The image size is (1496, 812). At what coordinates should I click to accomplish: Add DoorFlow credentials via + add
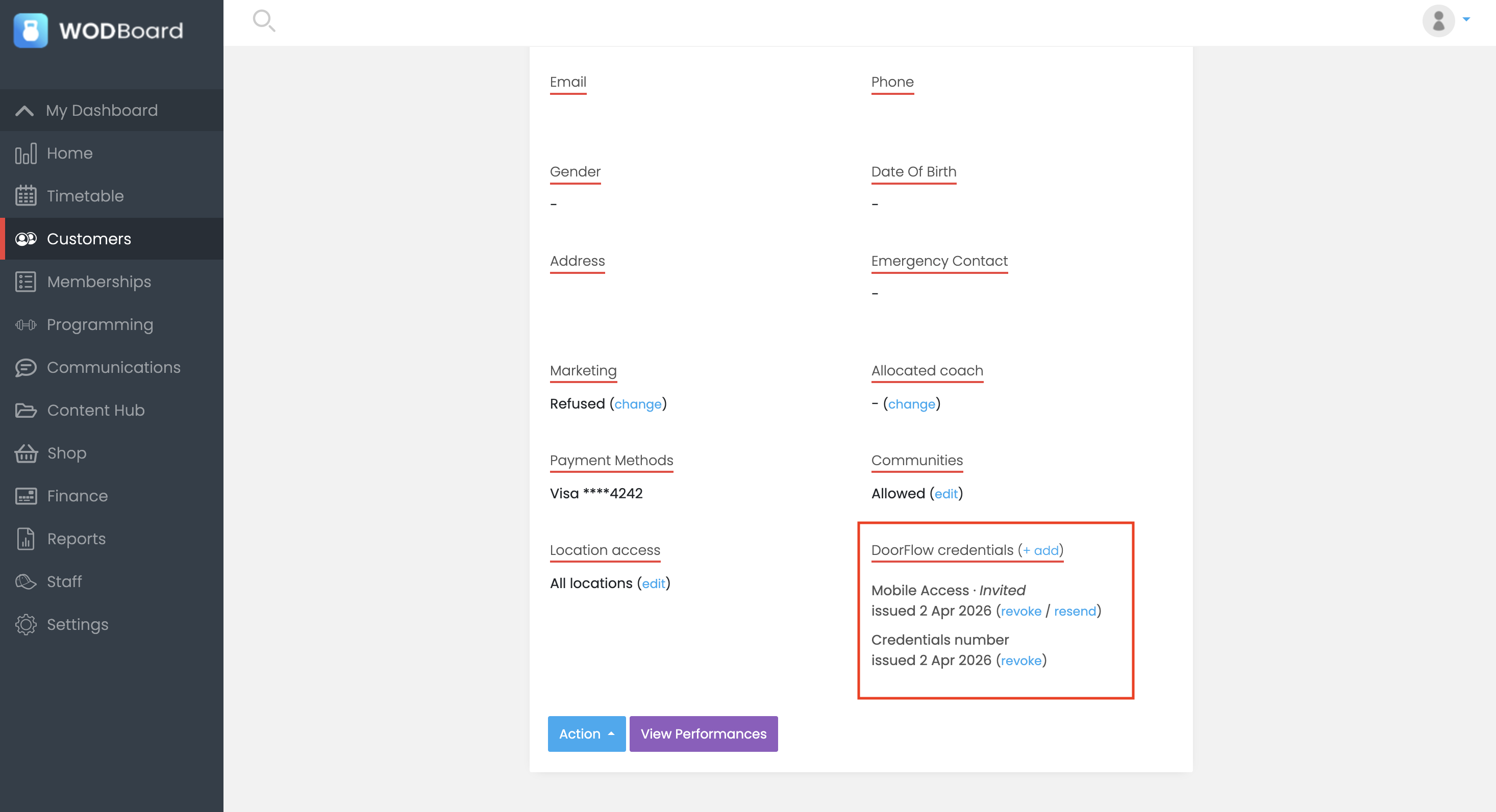coord(1040,550)
